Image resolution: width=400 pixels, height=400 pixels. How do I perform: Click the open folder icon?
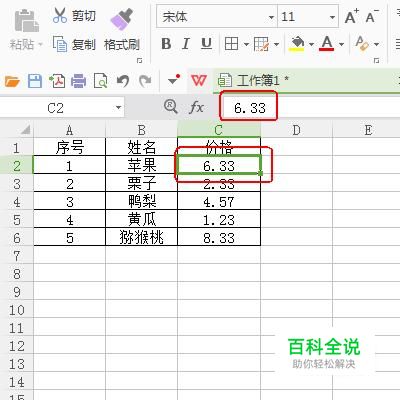(12, 81)
